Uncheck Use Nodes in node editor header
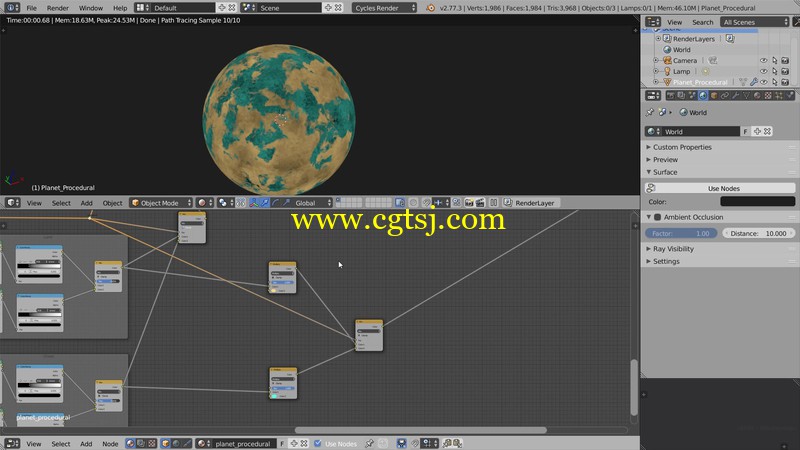This screenshot has width=800, height=450. click(x=317, y=443)
